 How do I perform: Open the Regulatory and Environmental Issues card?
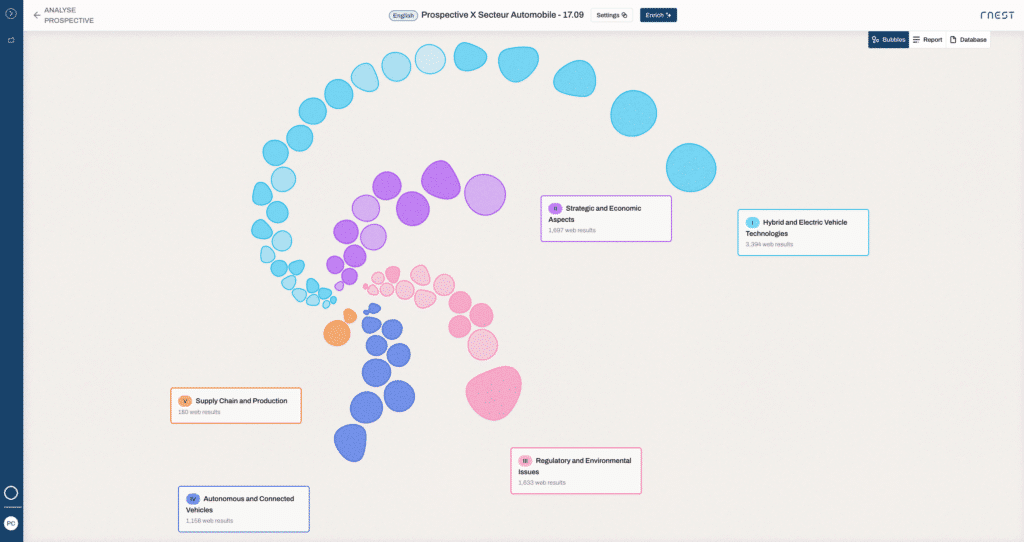pyautogui.click(x=576, y=470)
